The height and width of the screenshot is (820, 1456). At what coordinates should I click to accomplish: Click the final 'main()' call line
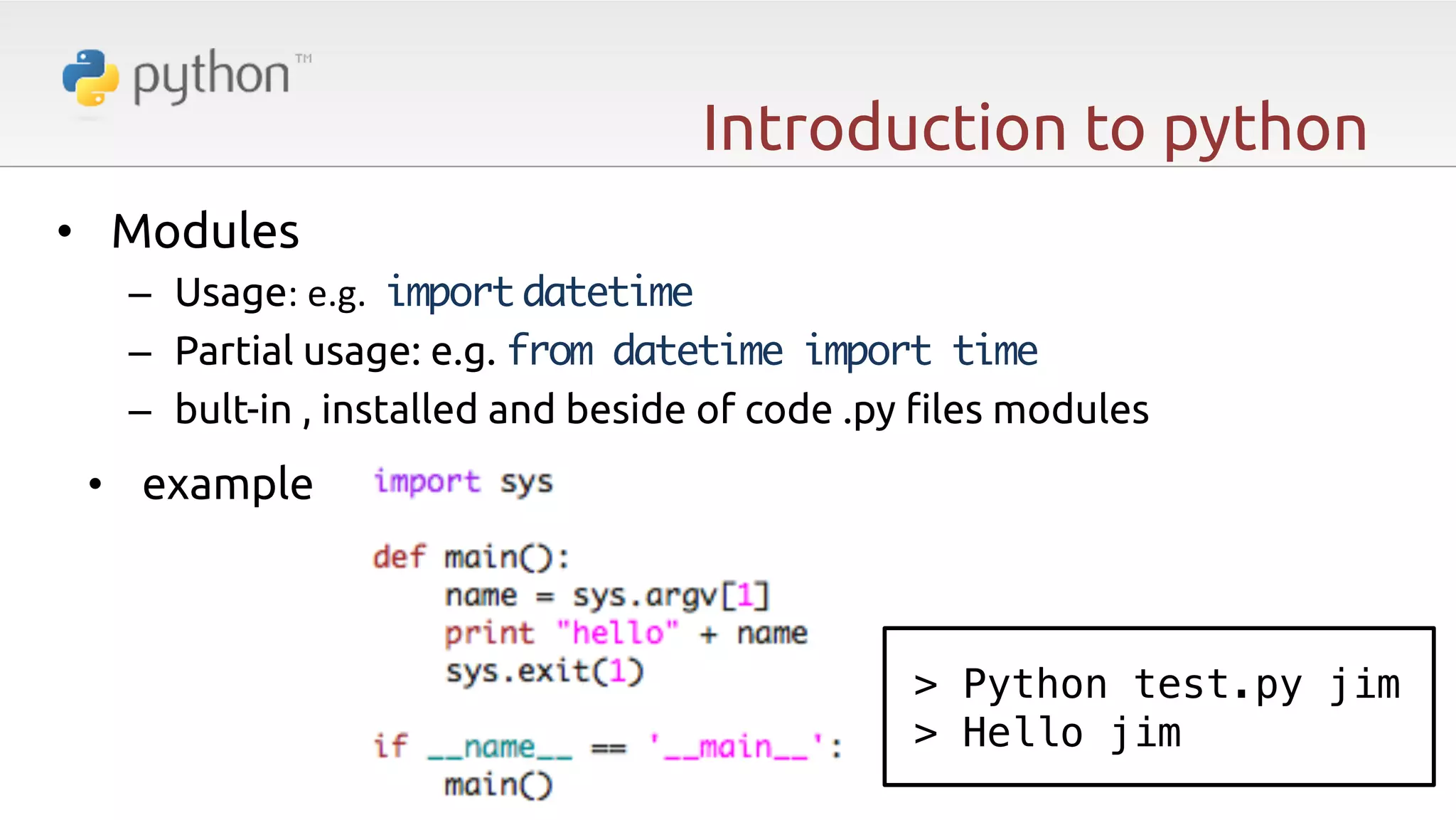click(498, 785)
